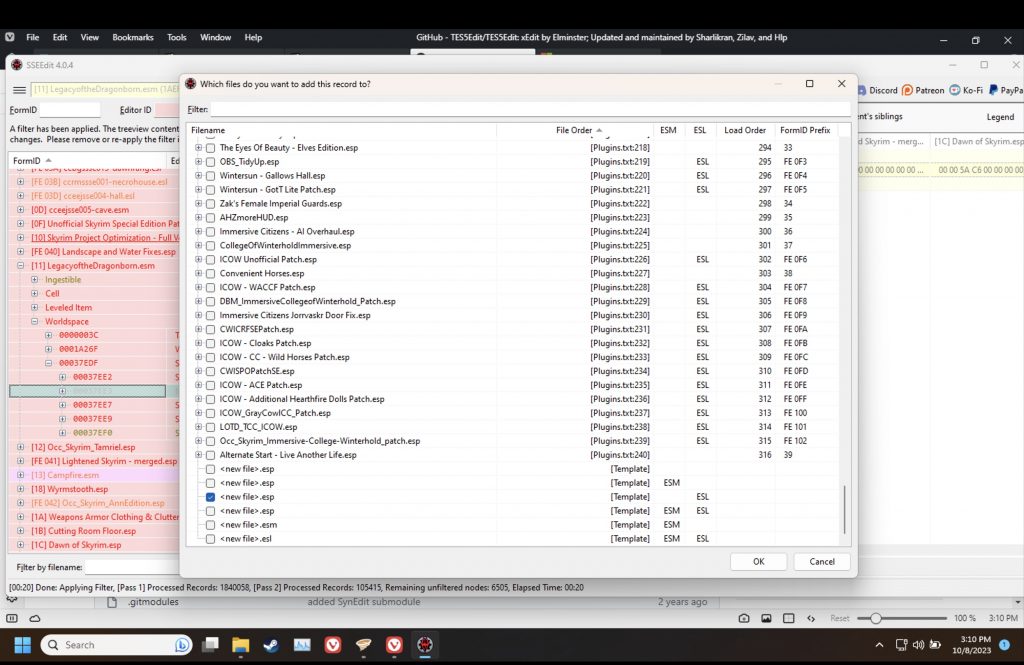Click the SSEEdit taskbar icon
The image size is (1024, 665).
[424, 645]
